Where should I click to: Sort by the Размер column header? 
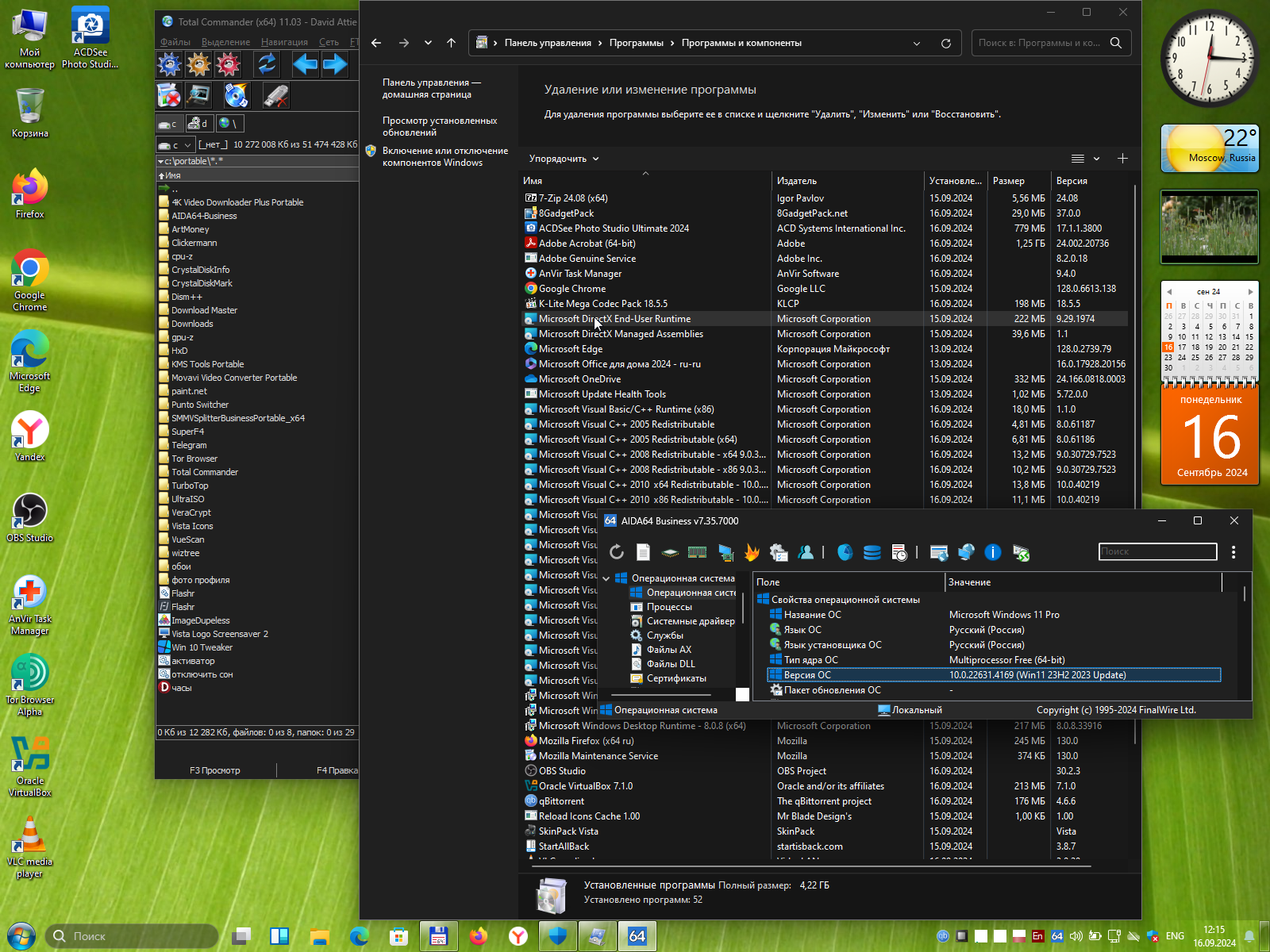(1018, 181)
